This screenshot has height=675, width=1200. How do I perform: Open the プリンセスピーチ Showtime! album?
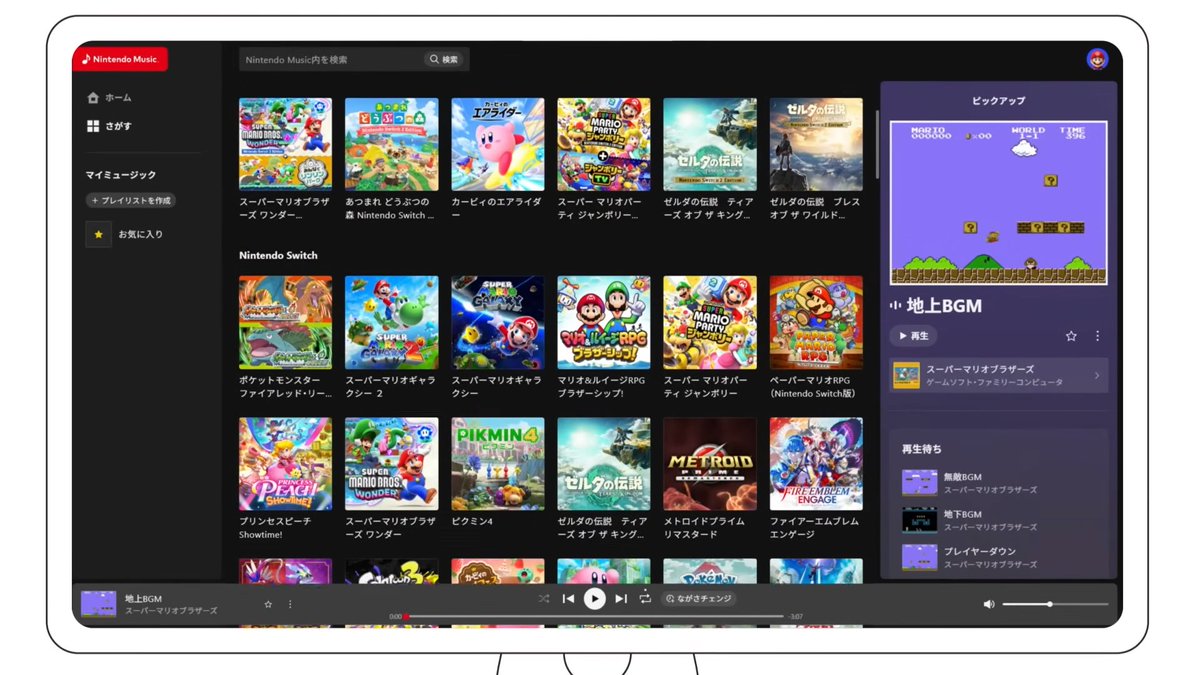[285, 479]
